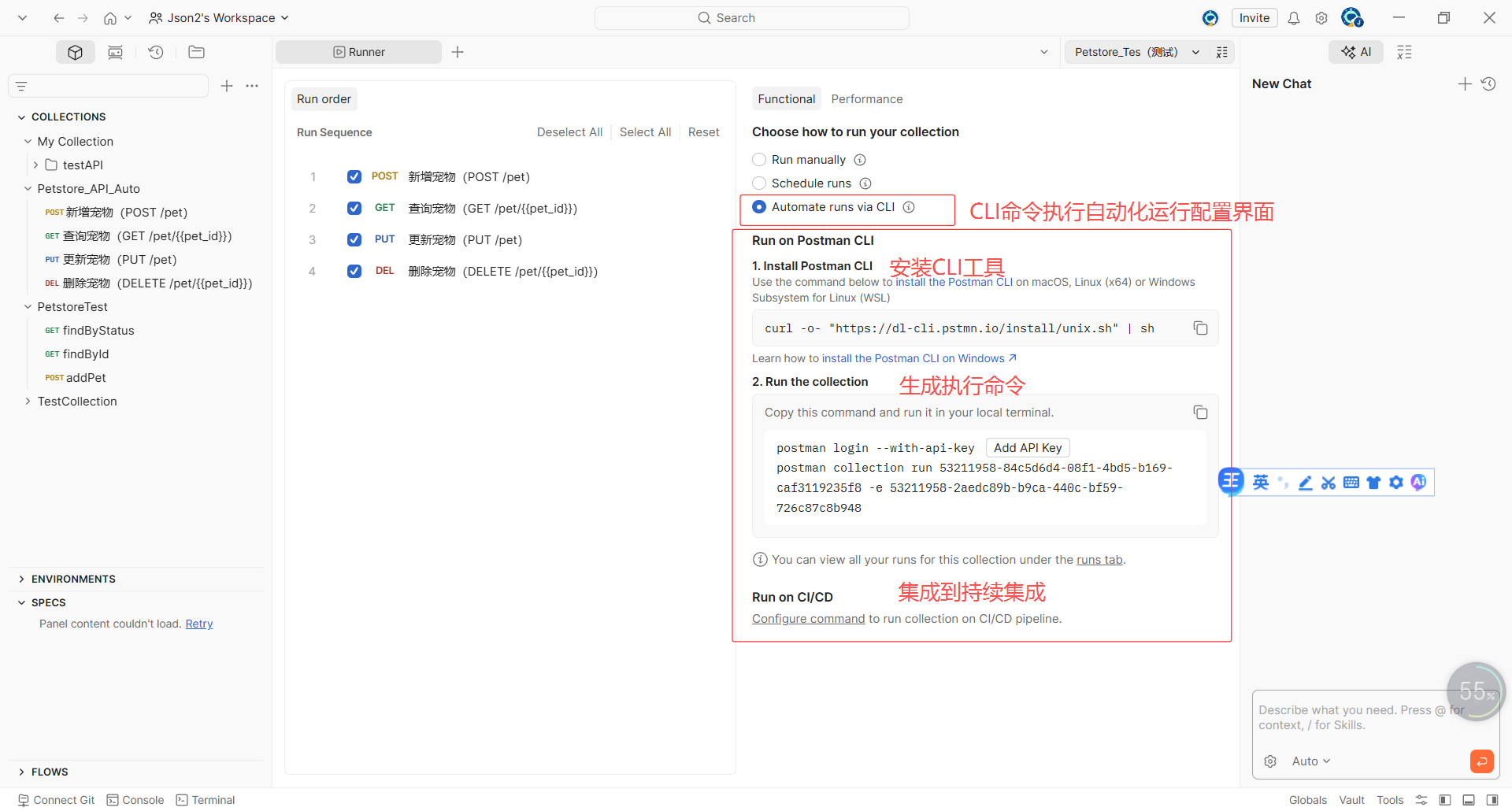Image resolution: width=1512 pixels, height=811 pixels.
Task: Click Reset run sequence
Action: coord(703,132)
